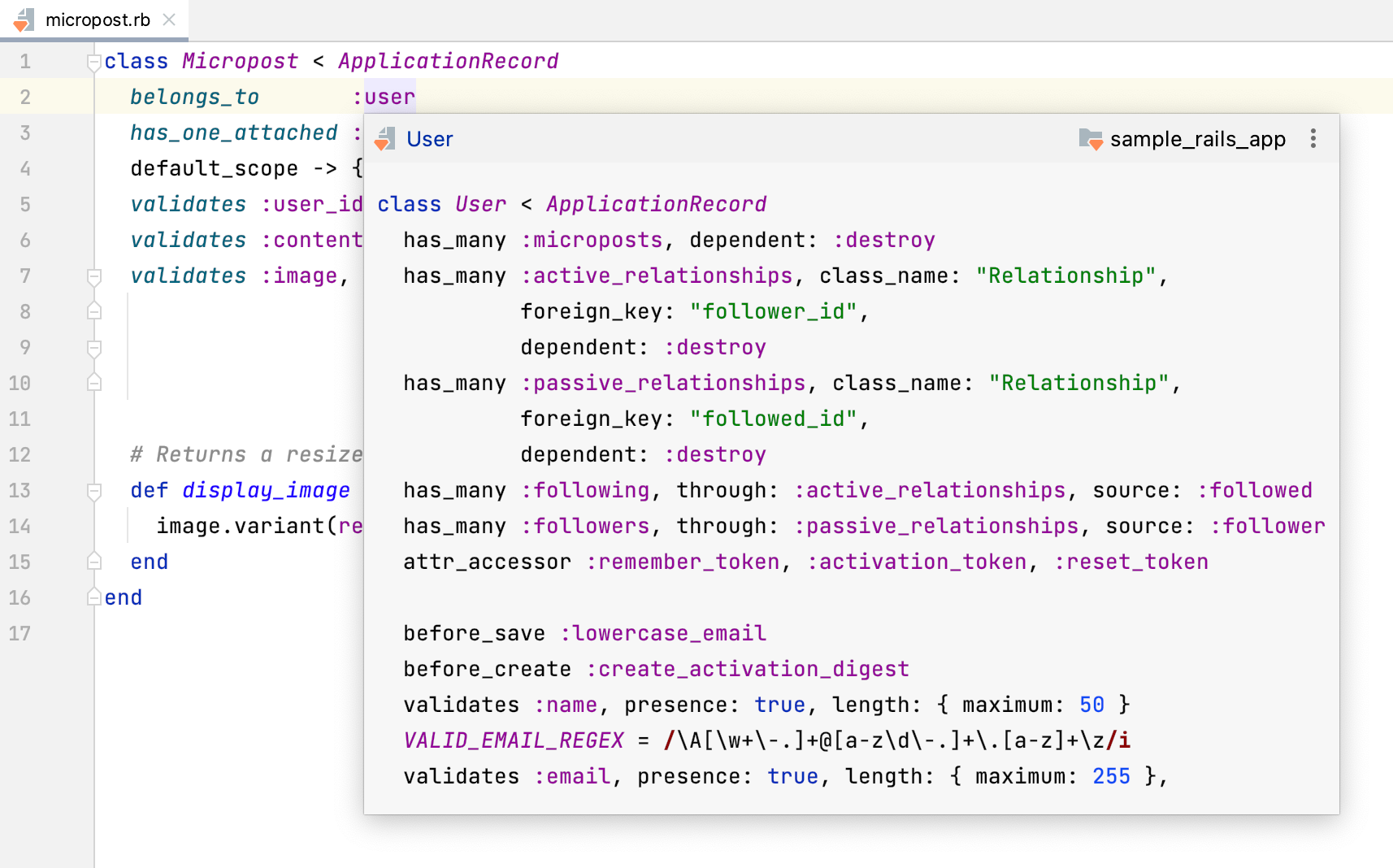Click VALID_EMAIL_REGEX constant in the popup

pyautogui.click(x=513, y=741)
